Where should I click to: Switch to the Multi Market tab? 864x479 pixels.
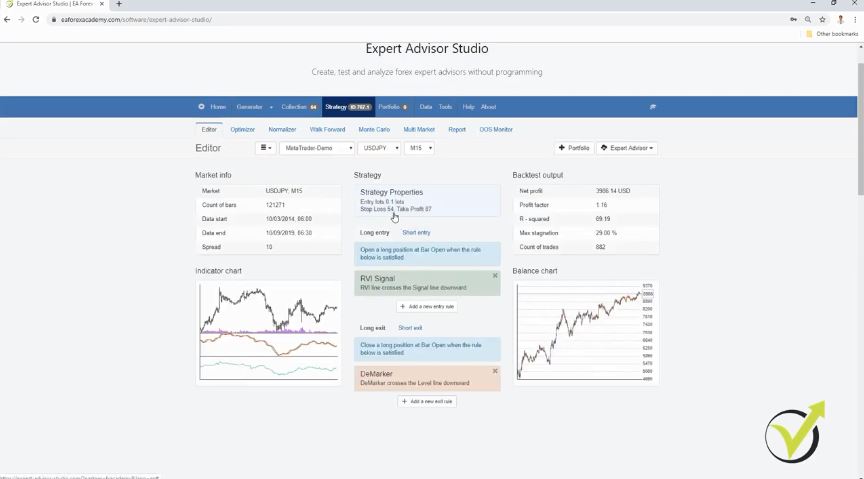coord(419,130)
